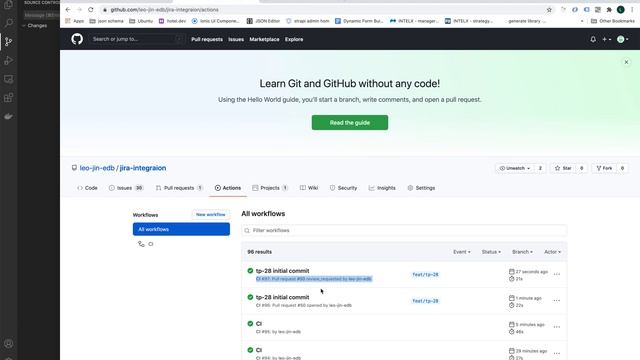Switch to the Wiki tab

tap(309, 188)
